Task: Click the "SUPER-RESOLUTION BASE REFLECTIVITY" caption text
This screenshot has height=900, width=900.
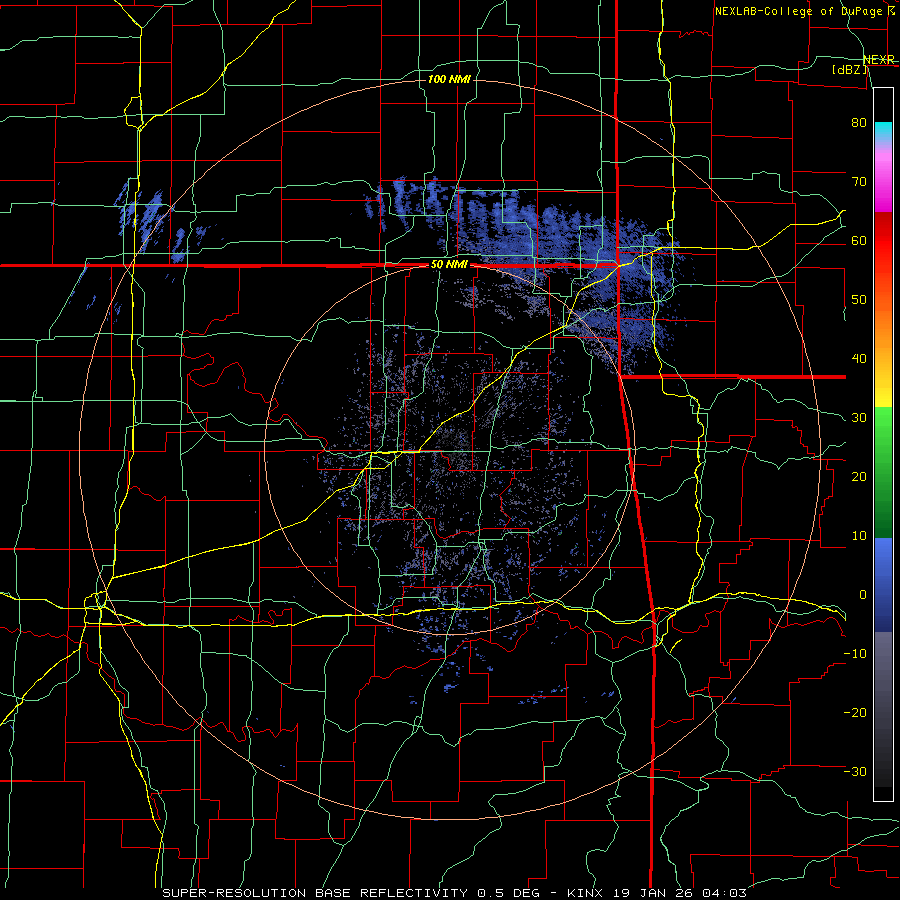Action: (315, 893)
